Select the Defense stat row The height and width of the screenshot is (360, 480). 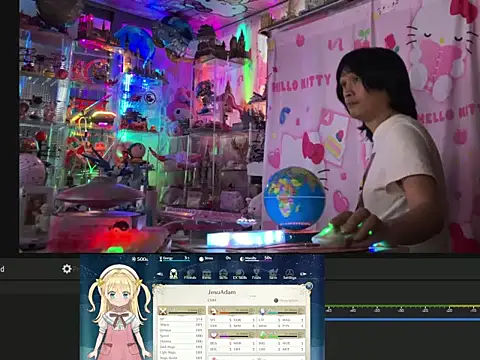pyautogui.click(x=181, y=330)
